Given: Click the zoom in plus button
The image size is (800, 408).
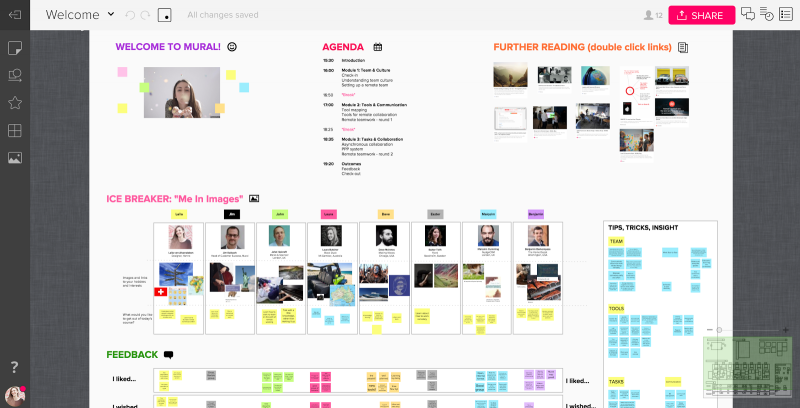Looking at the screenshot, I should pyautogui.click(x=786, y=330).
